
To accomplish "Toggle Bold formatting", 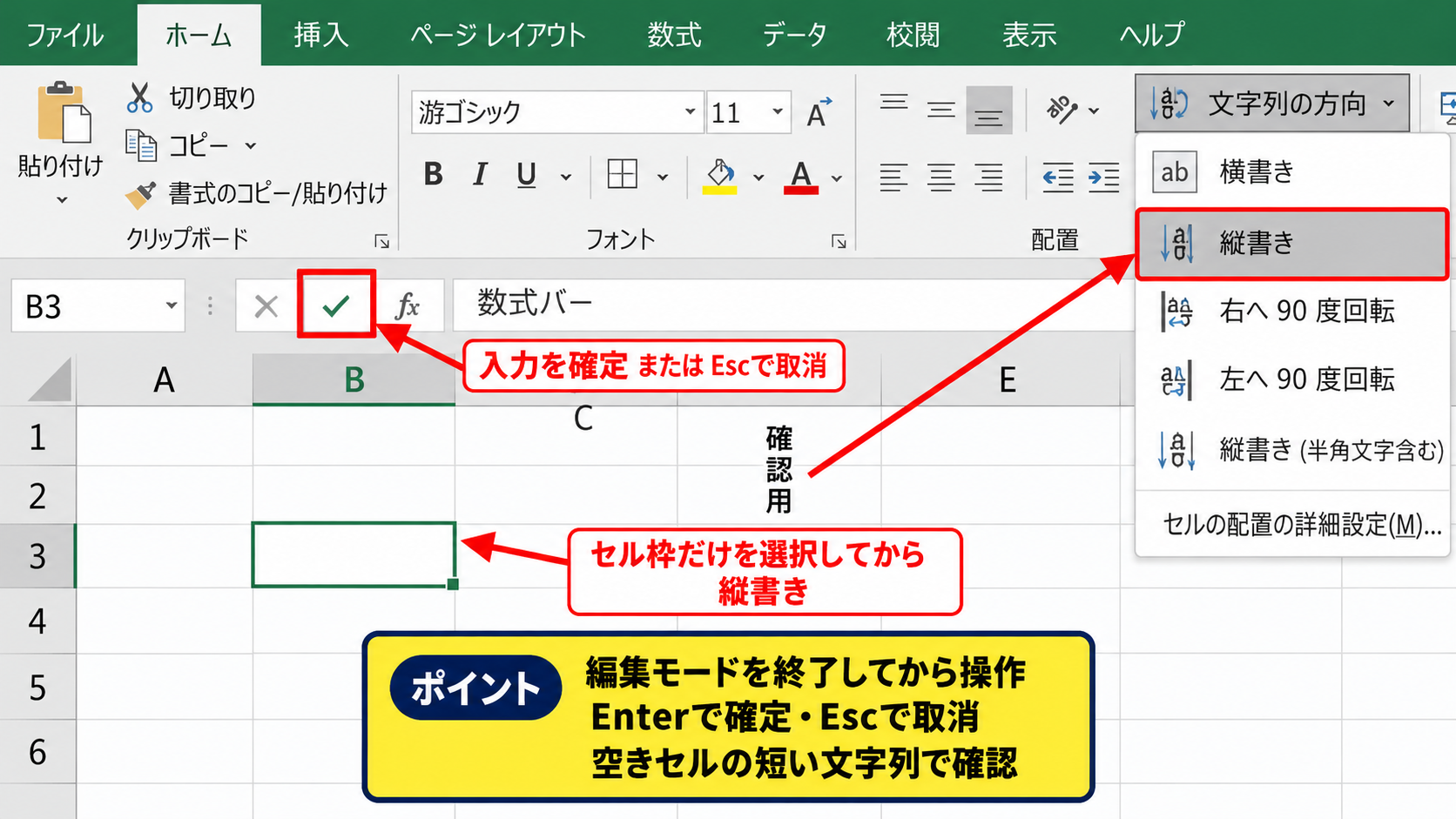I will coord(433,175).
